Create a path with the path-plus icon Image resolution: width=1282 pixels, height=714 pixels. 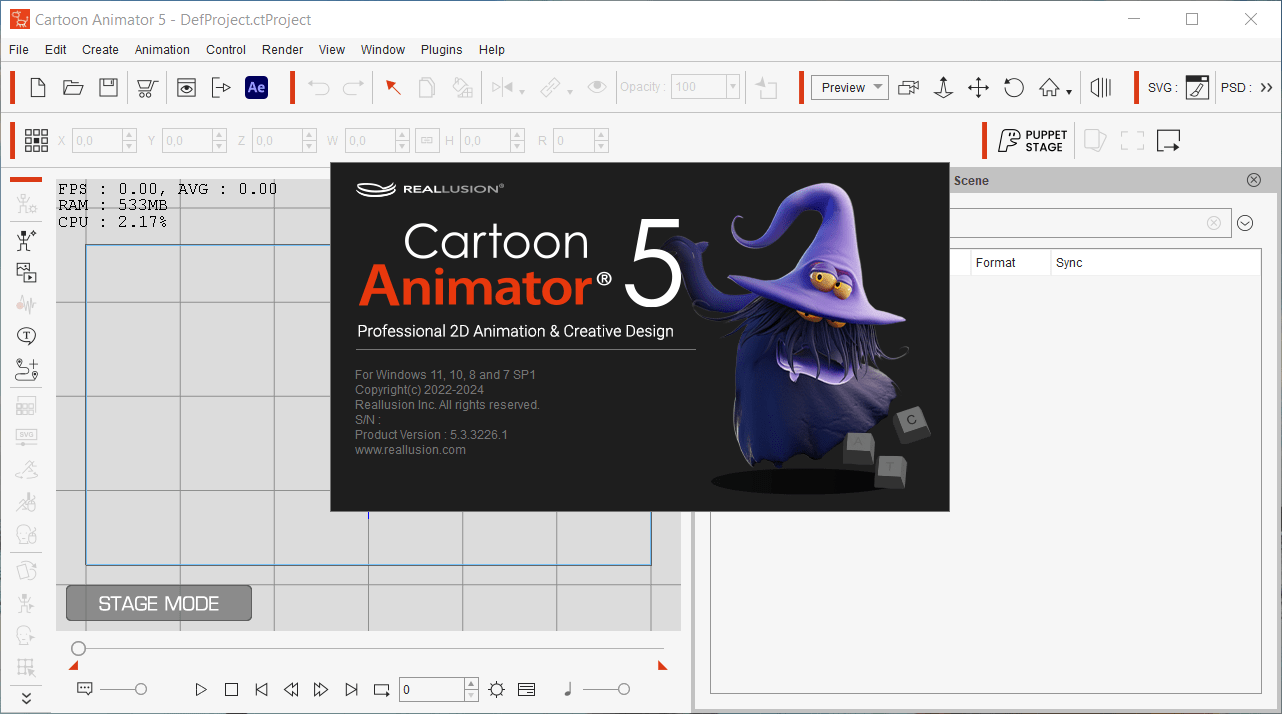(26, 369)
